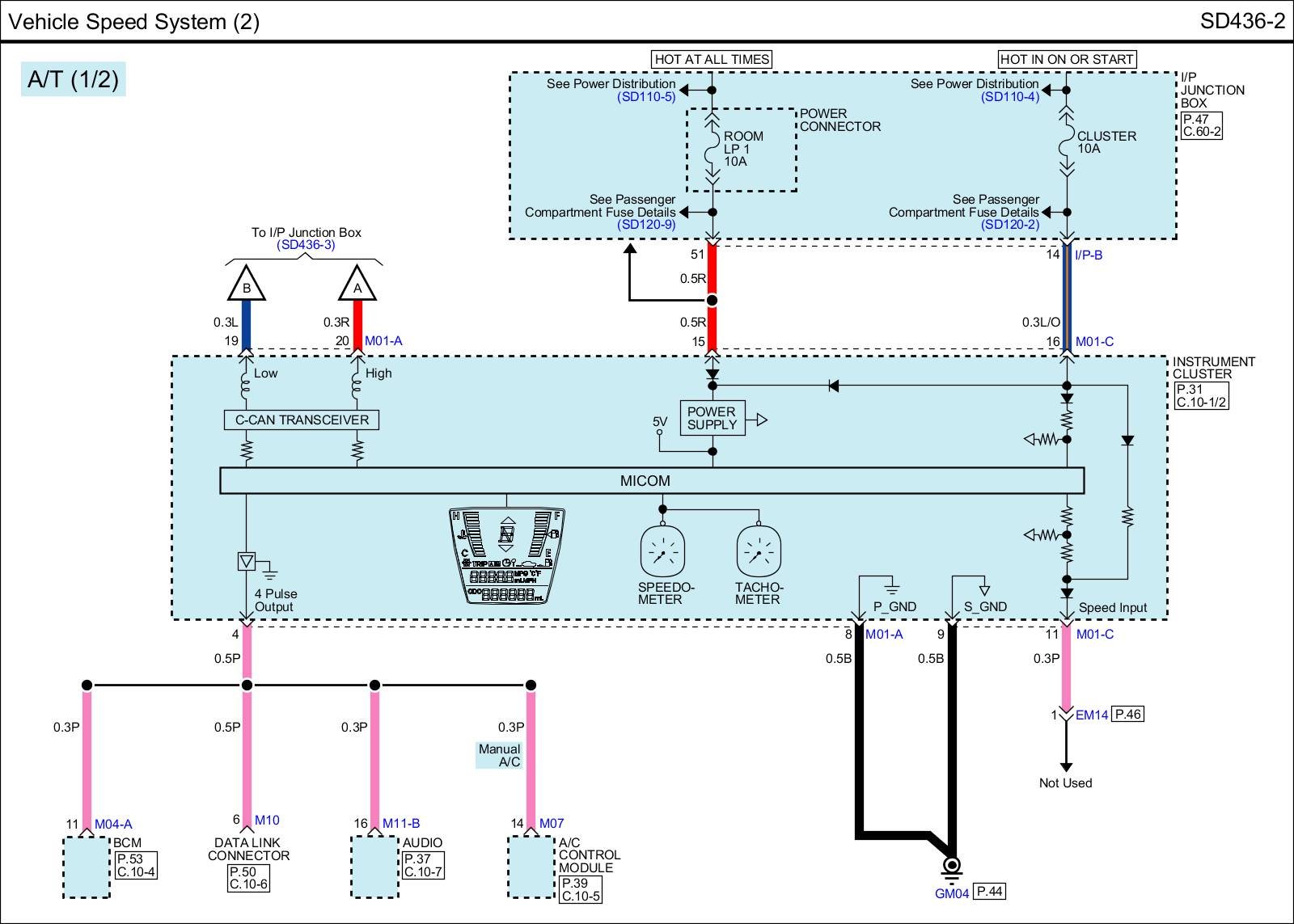Viewport: 1294px width, 924px height.
Task: Click the POWER SUPPLY block
Action: point(712,418)
